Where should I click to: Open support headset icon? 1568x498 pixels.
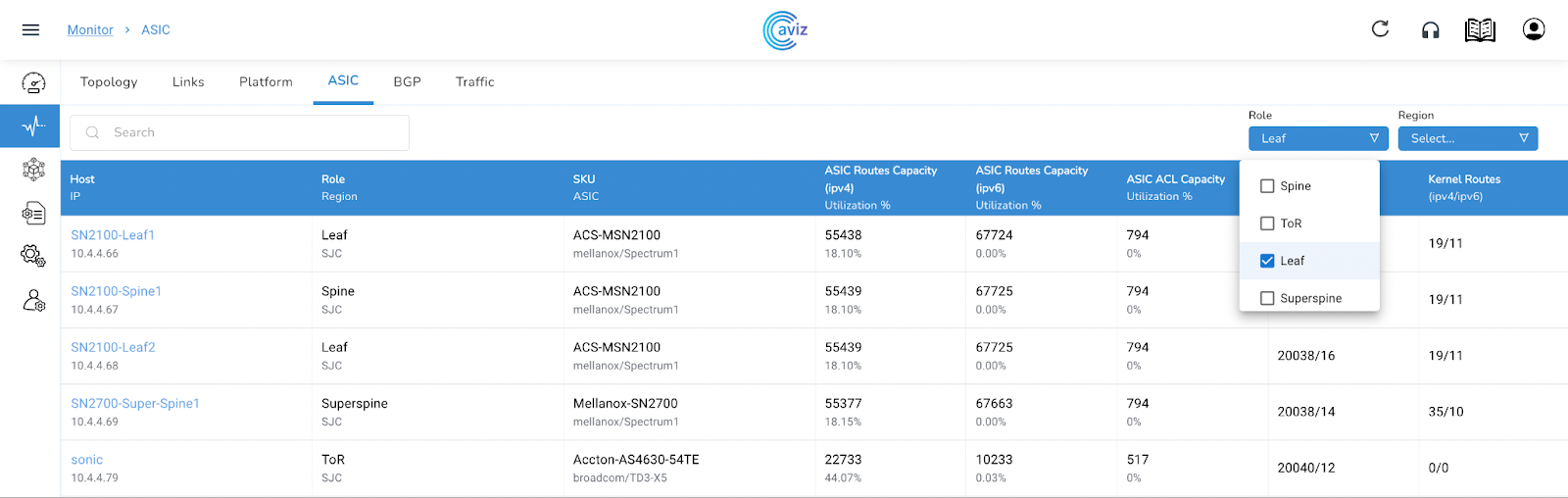coord(1431,30)
